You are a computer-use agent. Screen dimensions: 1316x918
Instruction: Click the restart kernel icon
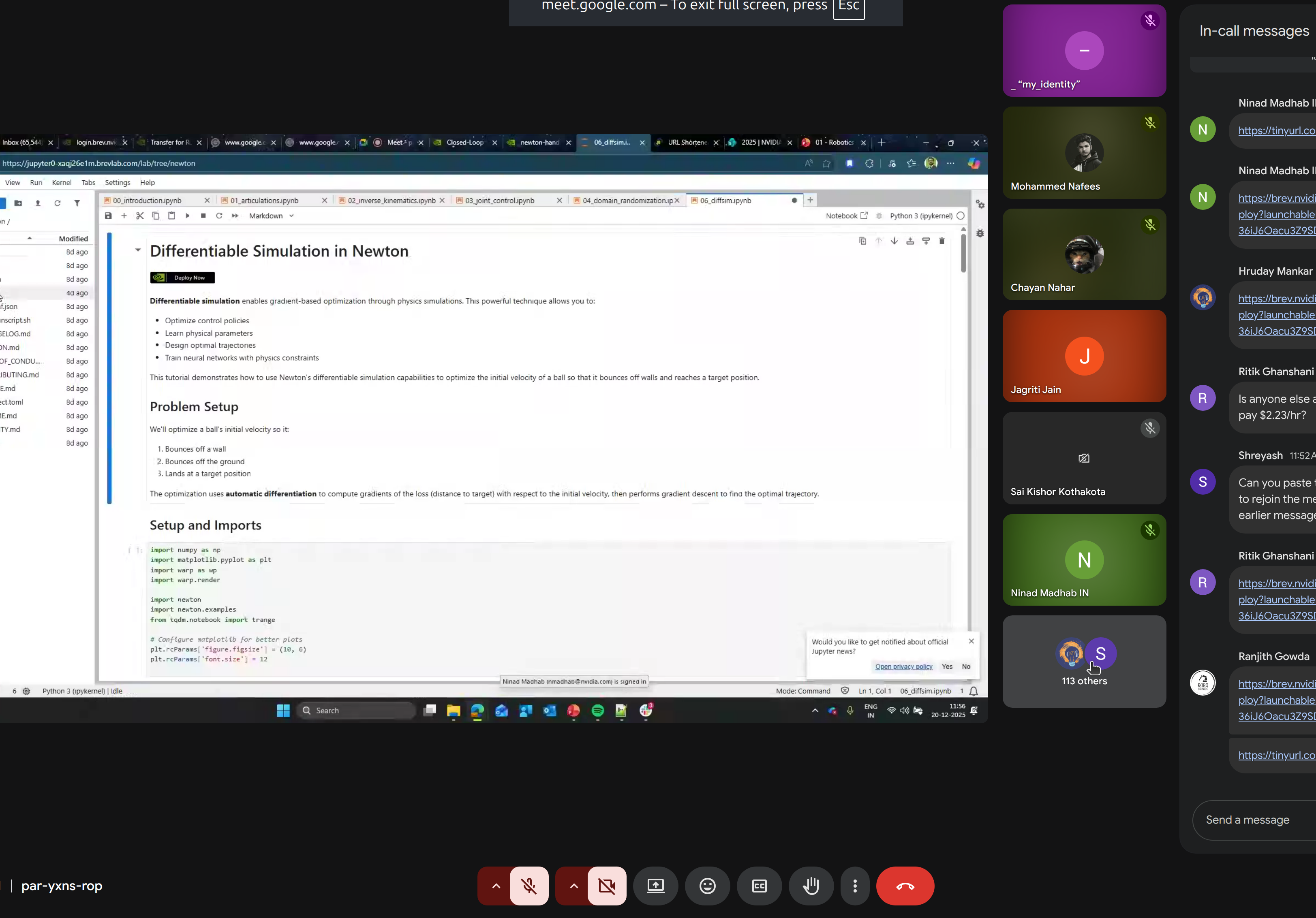pyautogui.click(x=219, y=216)
